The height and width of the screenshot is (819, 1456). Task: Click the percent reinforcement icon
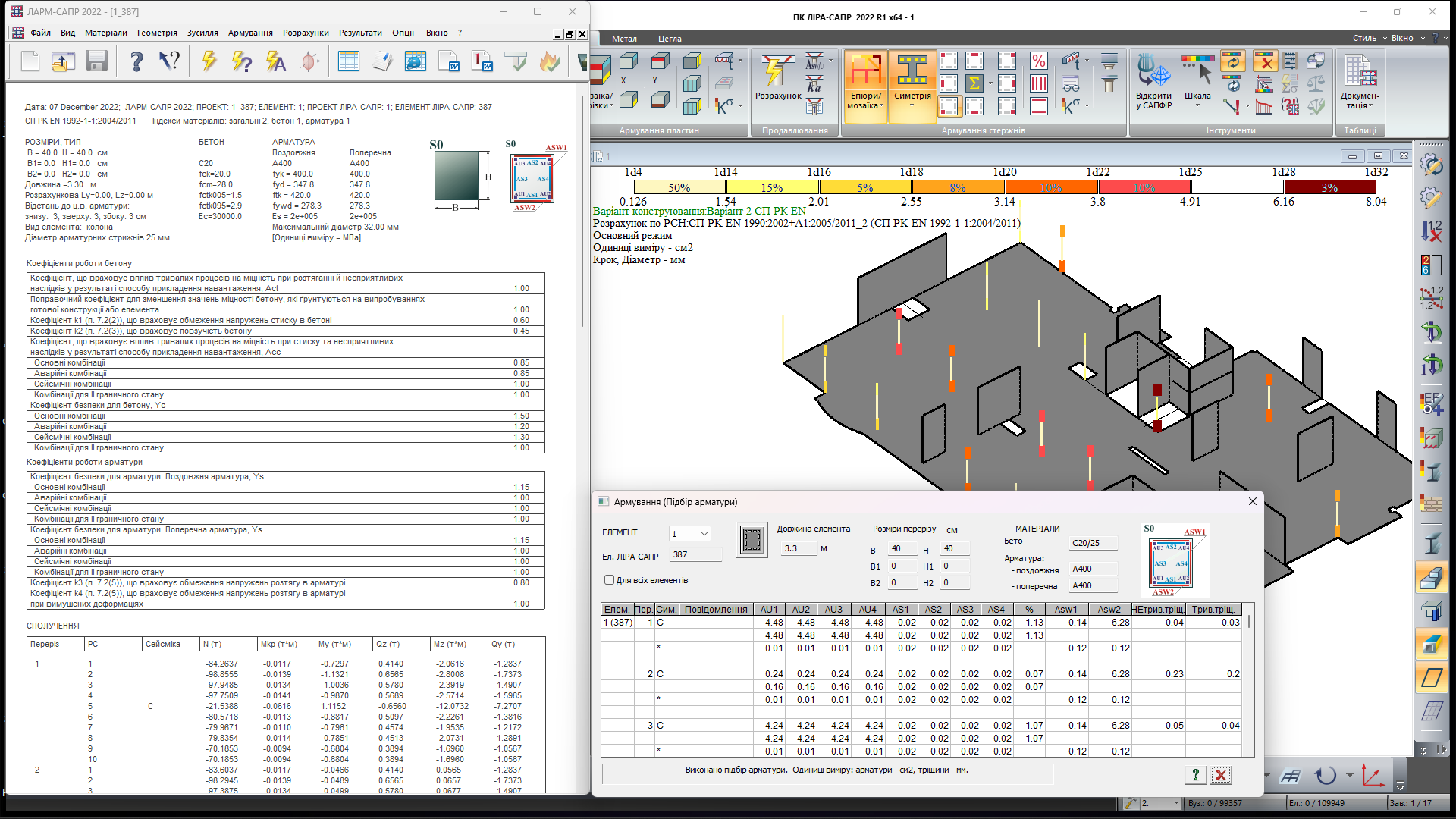tap(1039, 61)
